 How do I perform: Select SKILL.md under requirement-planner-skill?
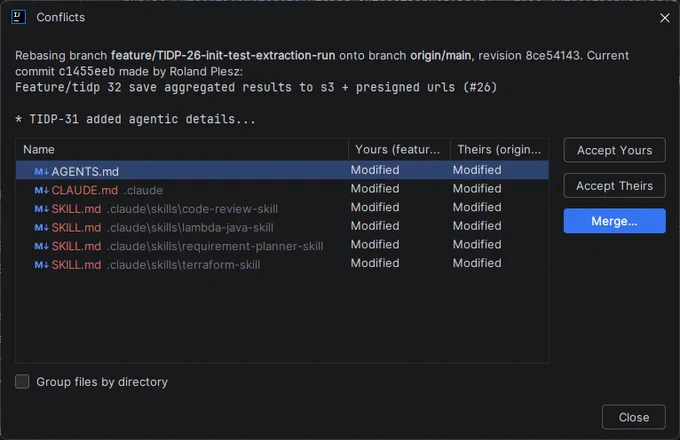pyautogui.click(x=282, y=245)
